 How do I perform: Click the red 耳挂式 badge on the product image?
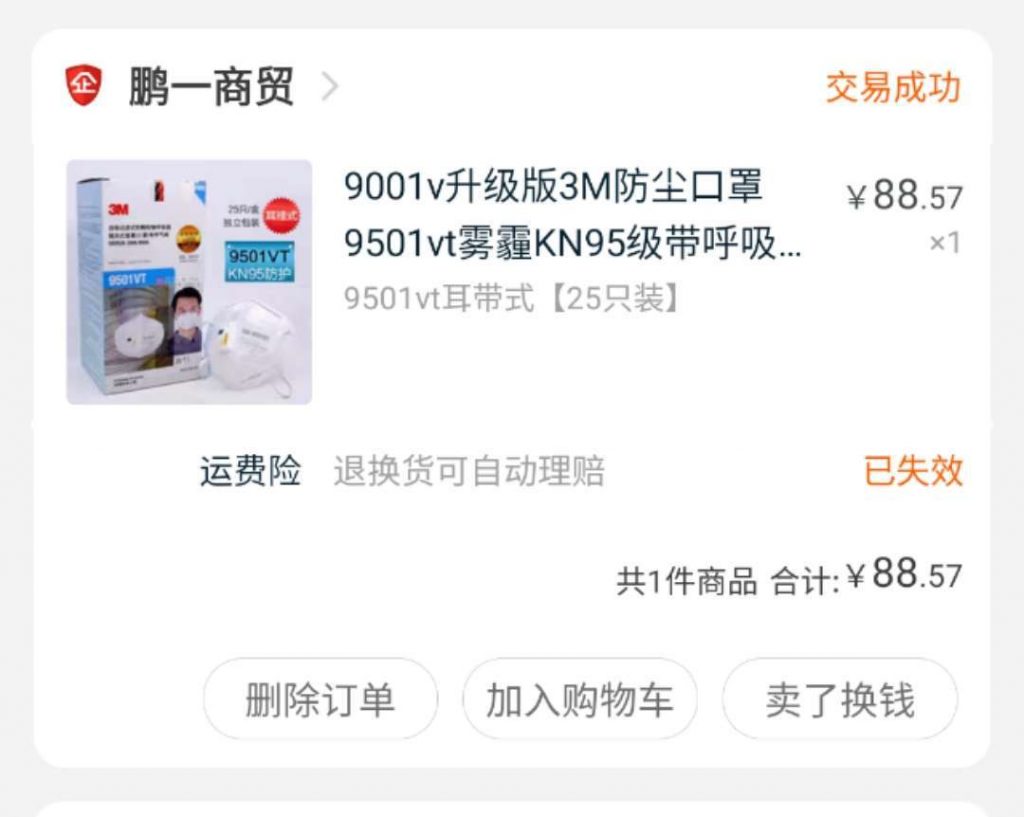click(281, 215)
